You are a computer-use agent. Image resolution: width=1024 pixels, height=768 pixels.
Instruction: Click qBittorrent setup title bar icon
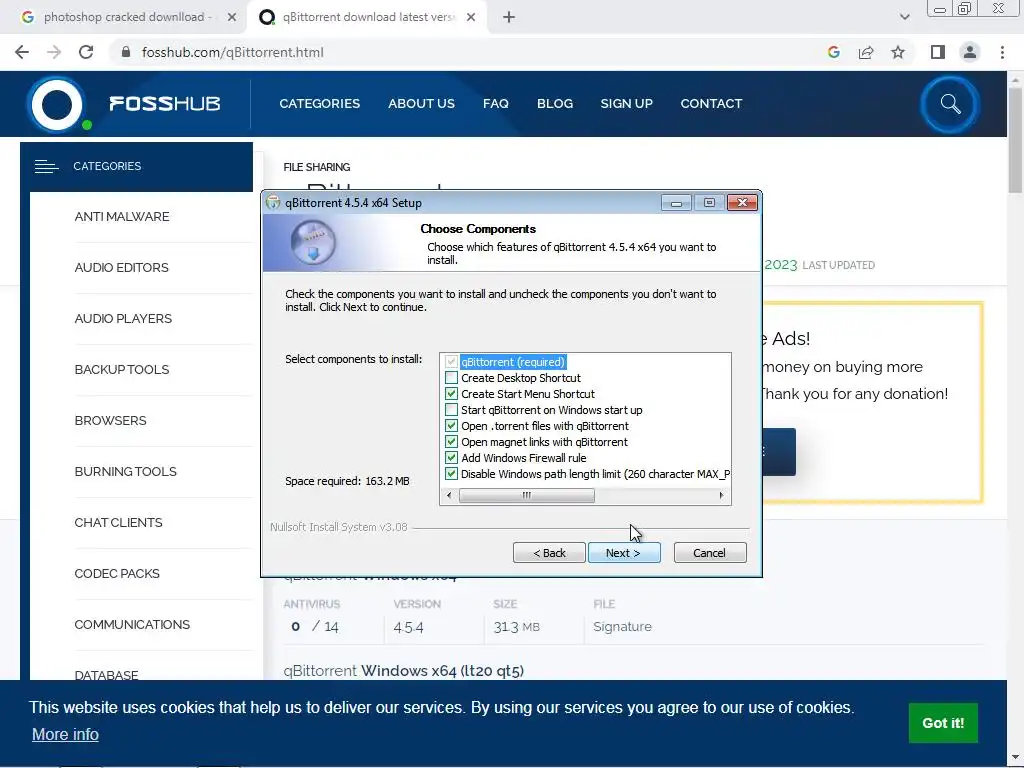(x=274, y=202)
